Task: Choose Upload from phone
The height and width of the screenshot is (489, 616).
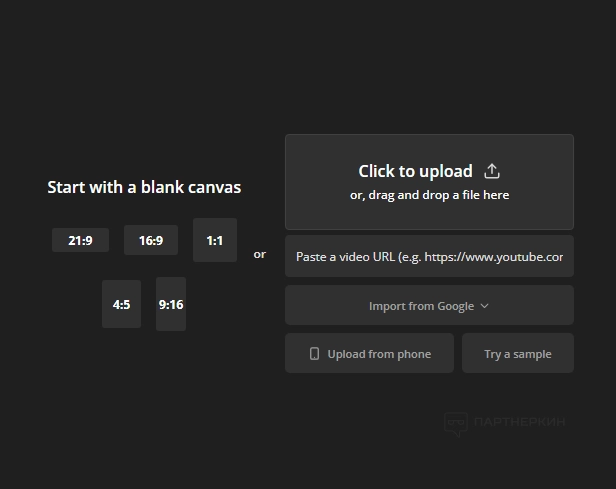Action: pos(369,353)
